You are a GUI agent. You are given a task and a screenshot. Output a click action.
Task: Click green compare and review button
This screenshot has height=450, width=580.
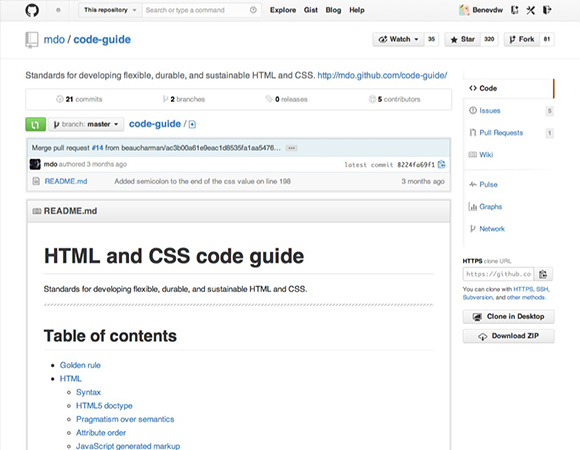coord(36,124)
